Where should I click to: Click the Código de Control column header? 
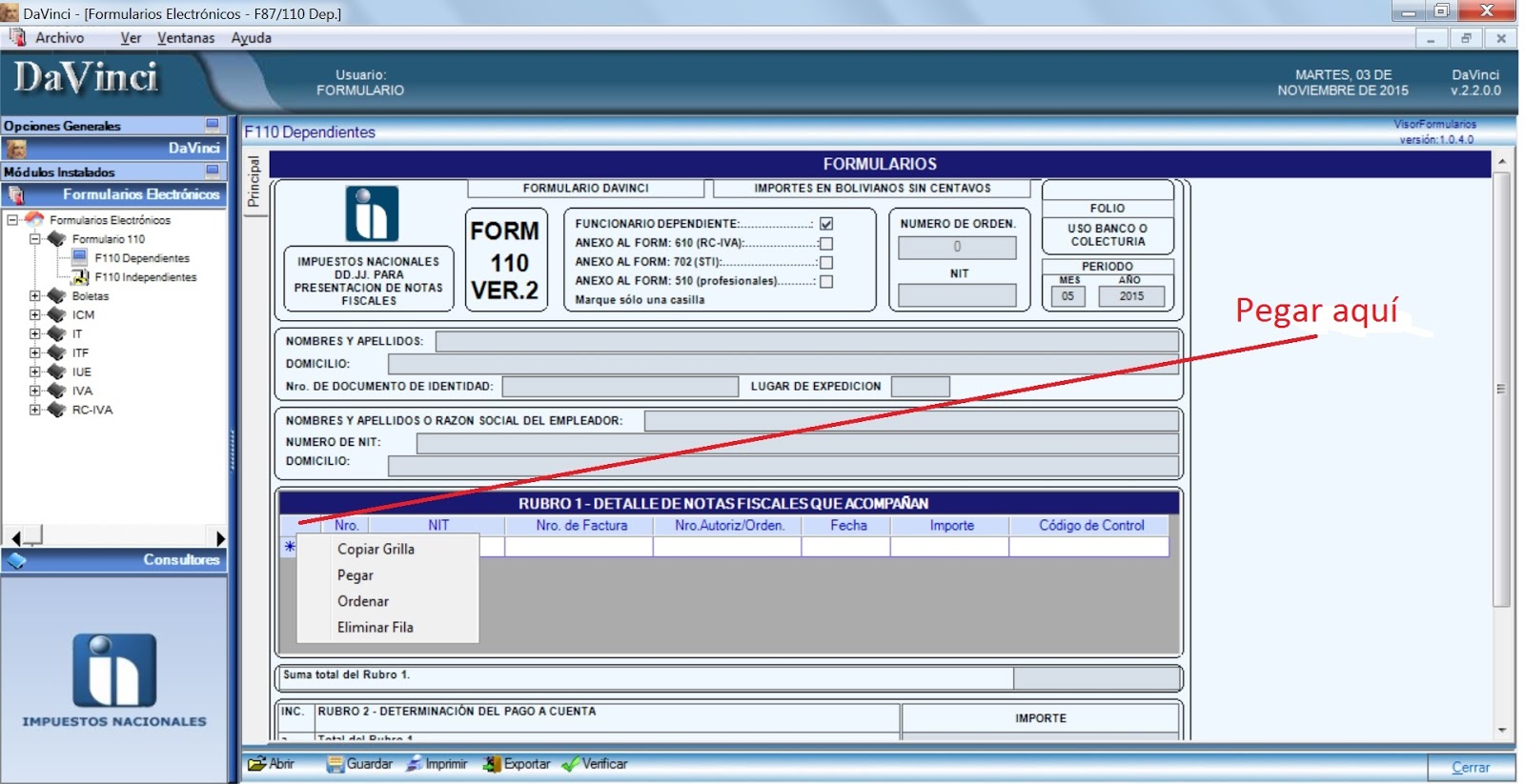1089,526
